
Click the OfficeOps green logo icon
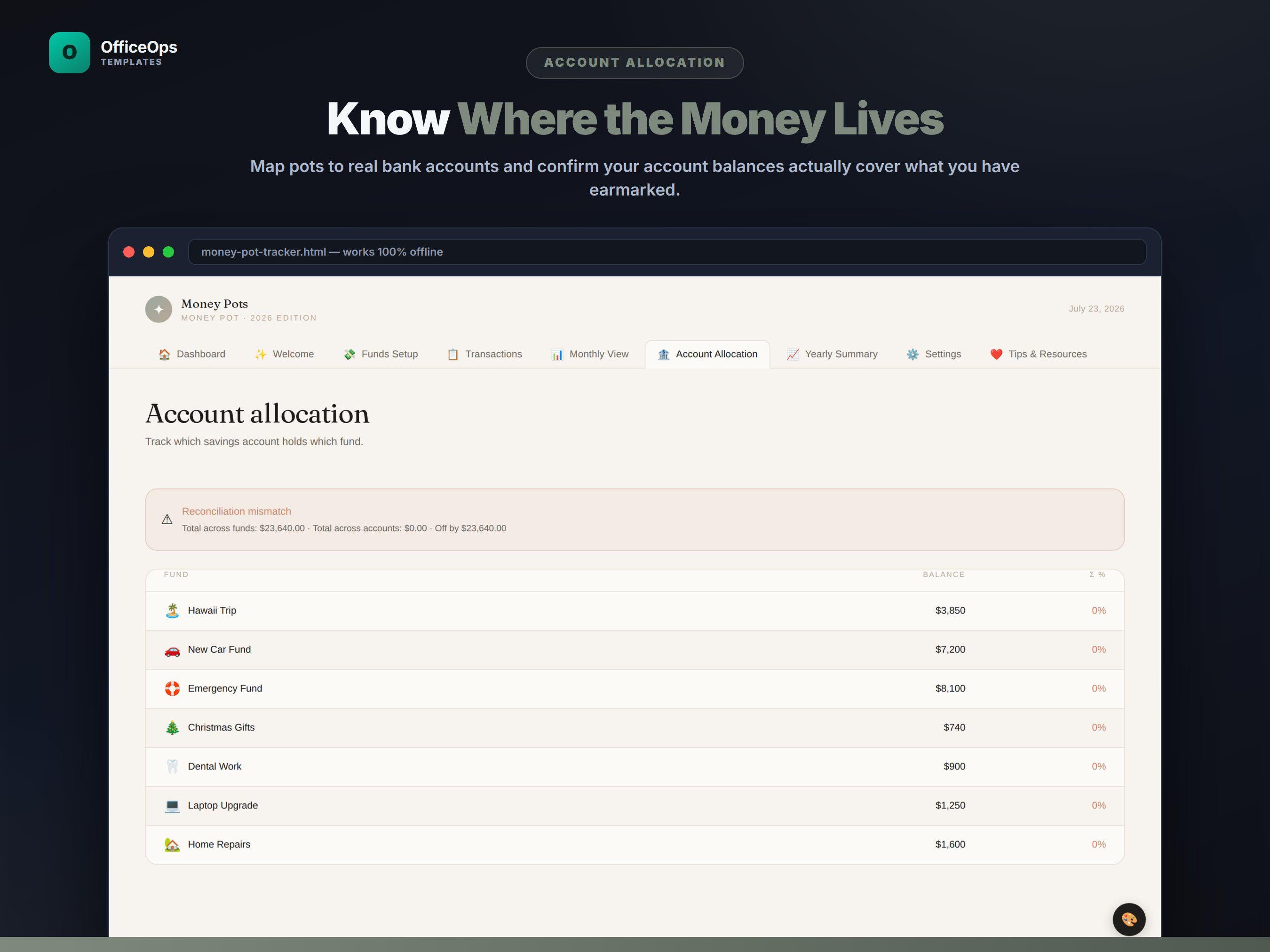(70, 52)
